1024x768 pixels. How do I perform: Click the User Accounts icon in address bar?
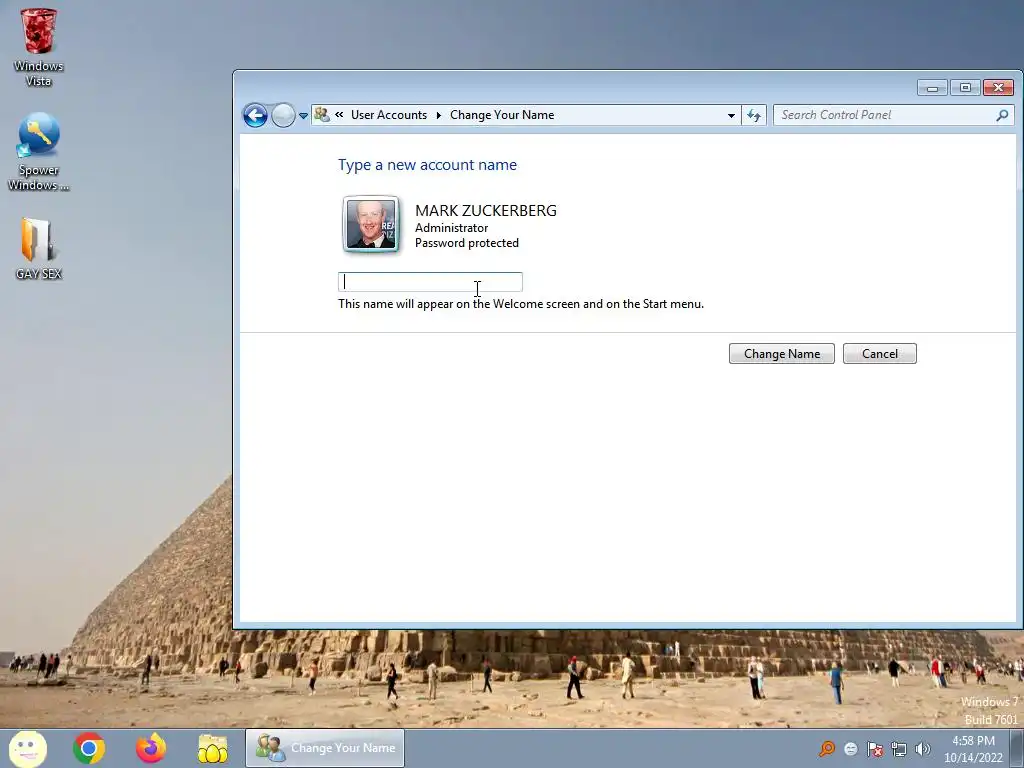point(322,115)
